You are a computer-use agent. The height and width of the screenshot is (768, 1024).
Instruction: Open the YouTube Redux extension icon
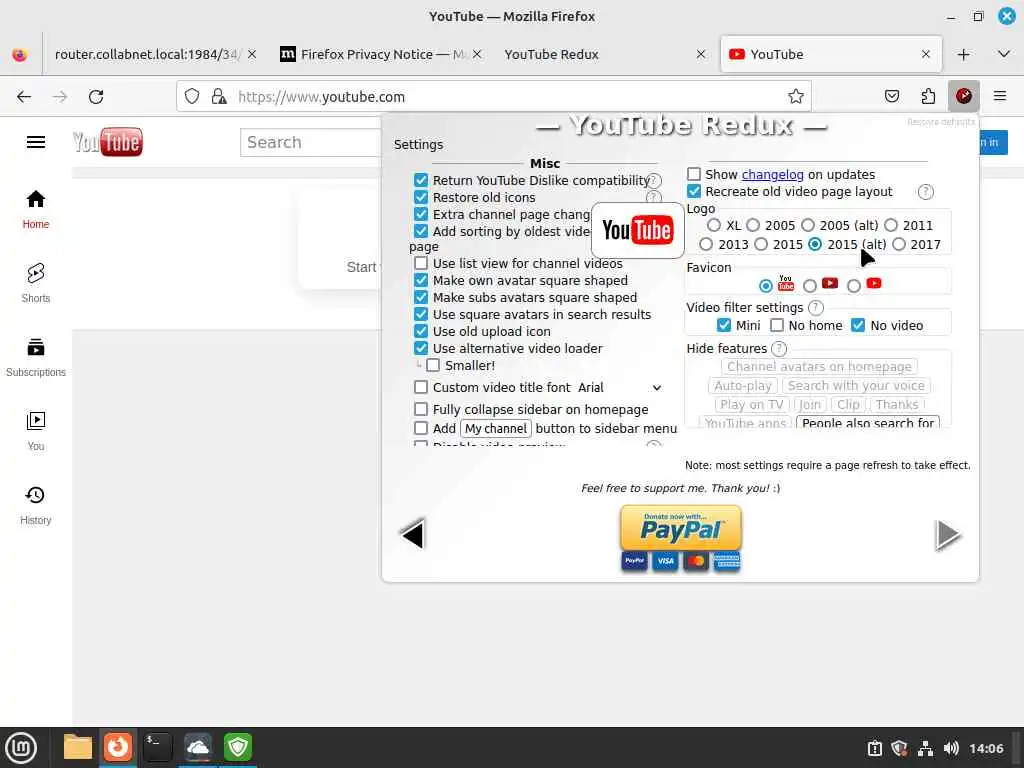click(x=963, y=97)
